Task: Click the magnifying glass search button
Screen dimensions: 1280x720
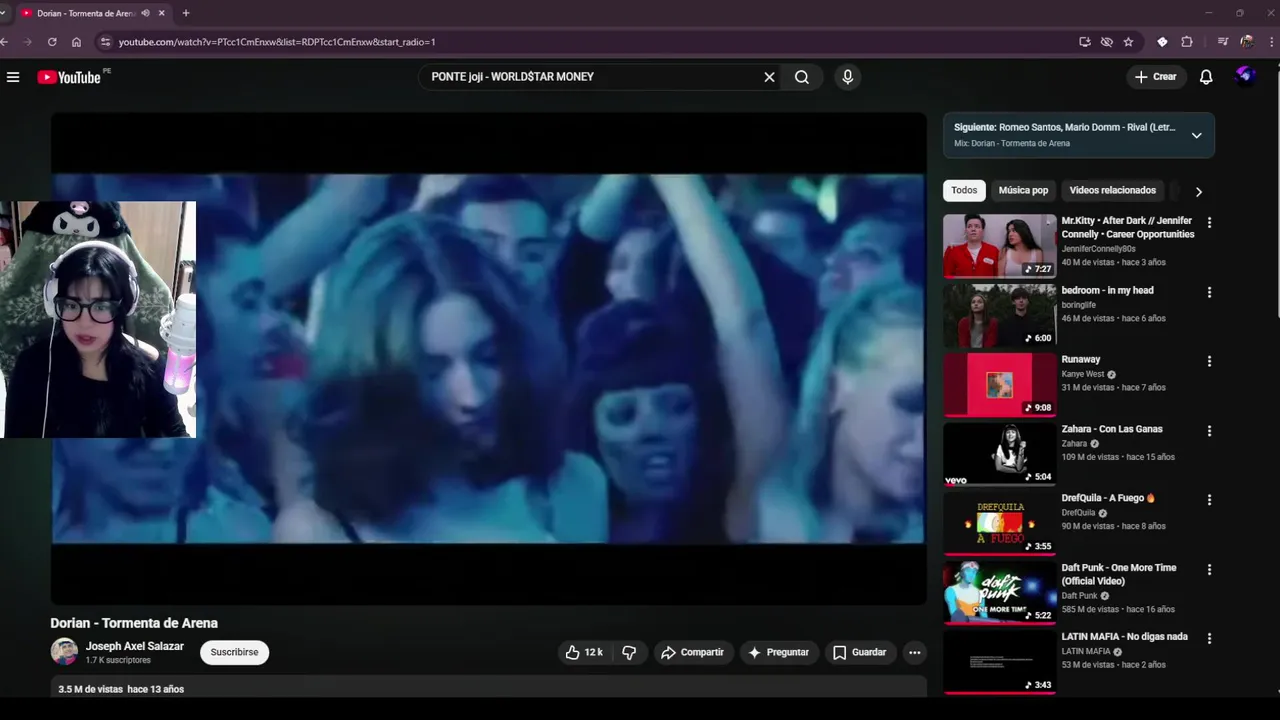Action: tap(802, 77)
